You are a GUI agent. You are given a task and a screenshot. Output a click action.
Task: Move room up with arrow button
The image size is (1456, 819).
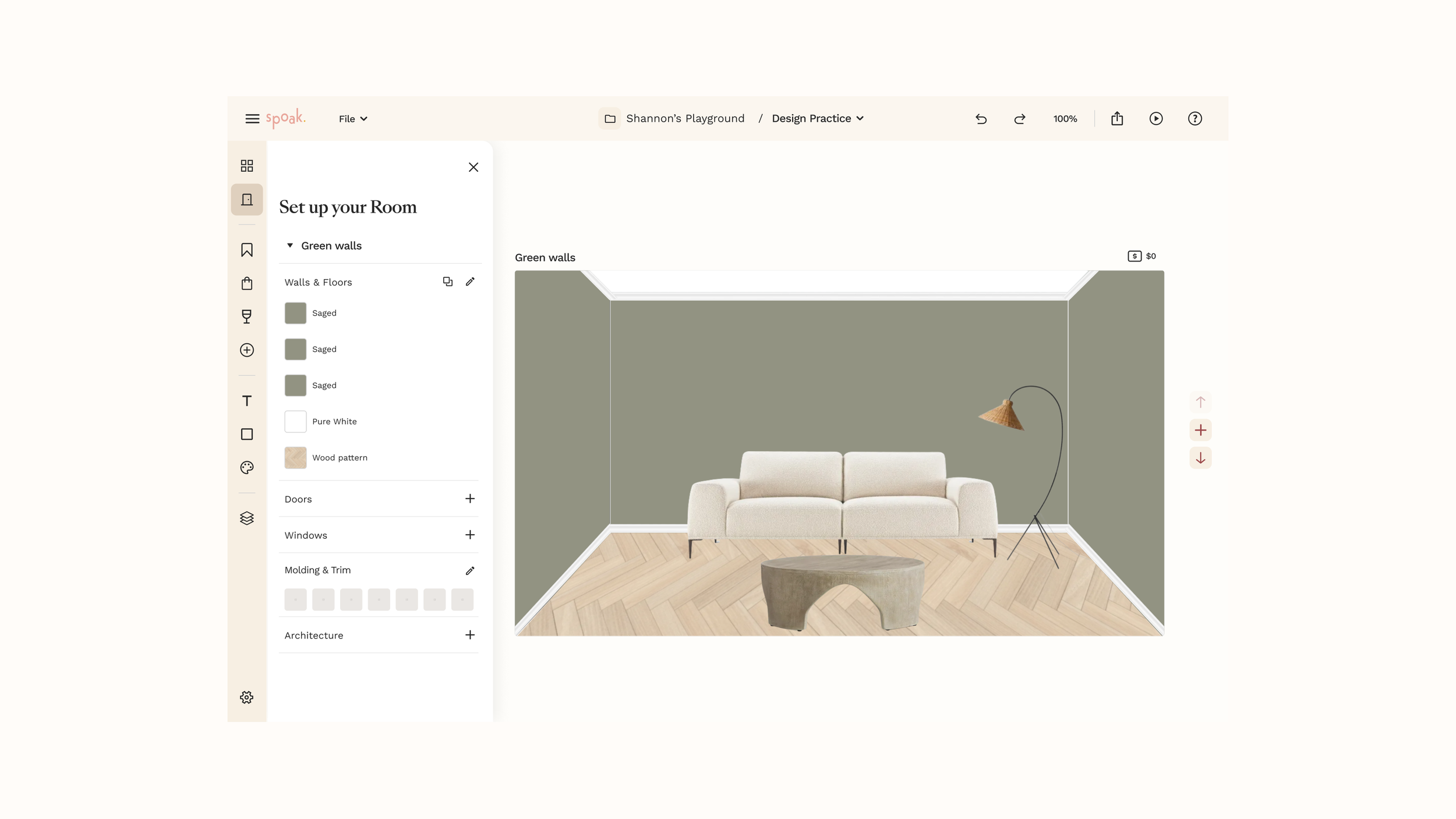pos(1200,402)
